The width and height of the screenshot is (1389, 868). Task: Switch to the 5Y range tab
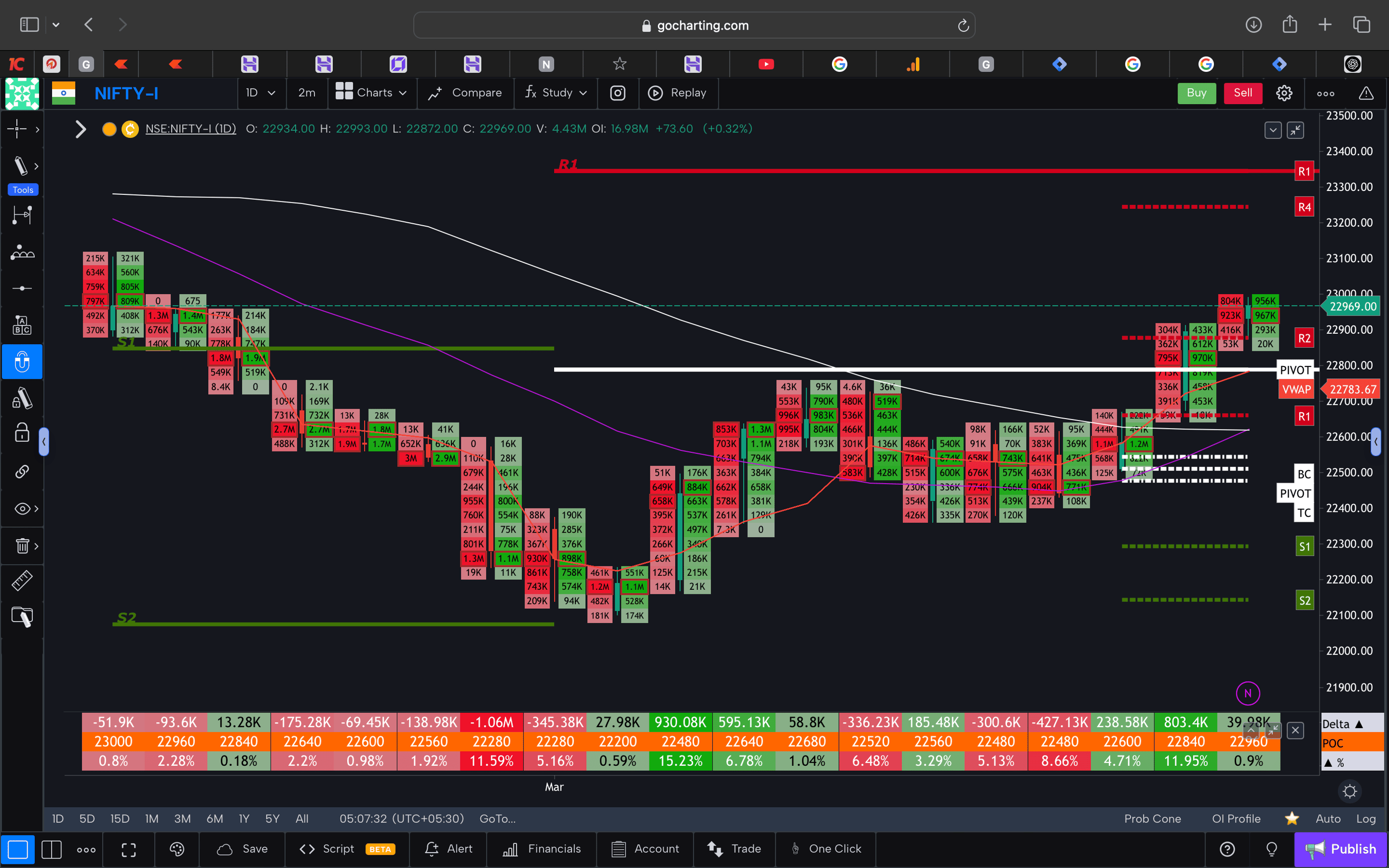tap(272, 818)
